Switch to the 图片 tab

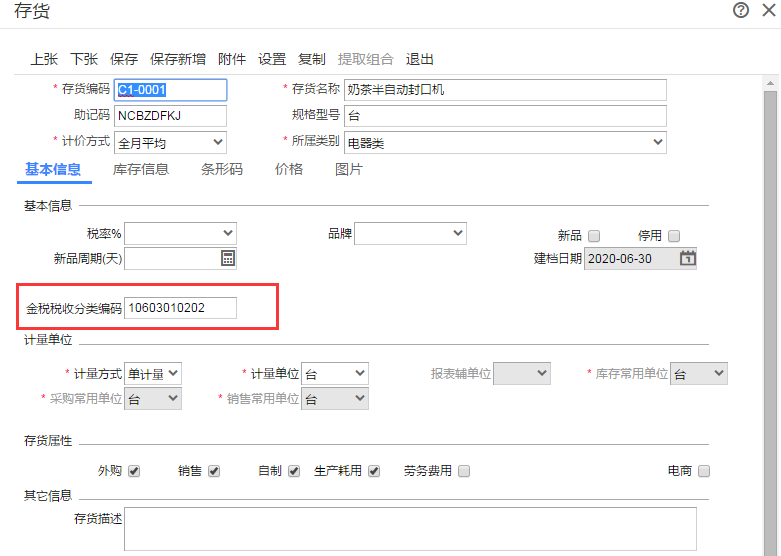tap(349, 169)
